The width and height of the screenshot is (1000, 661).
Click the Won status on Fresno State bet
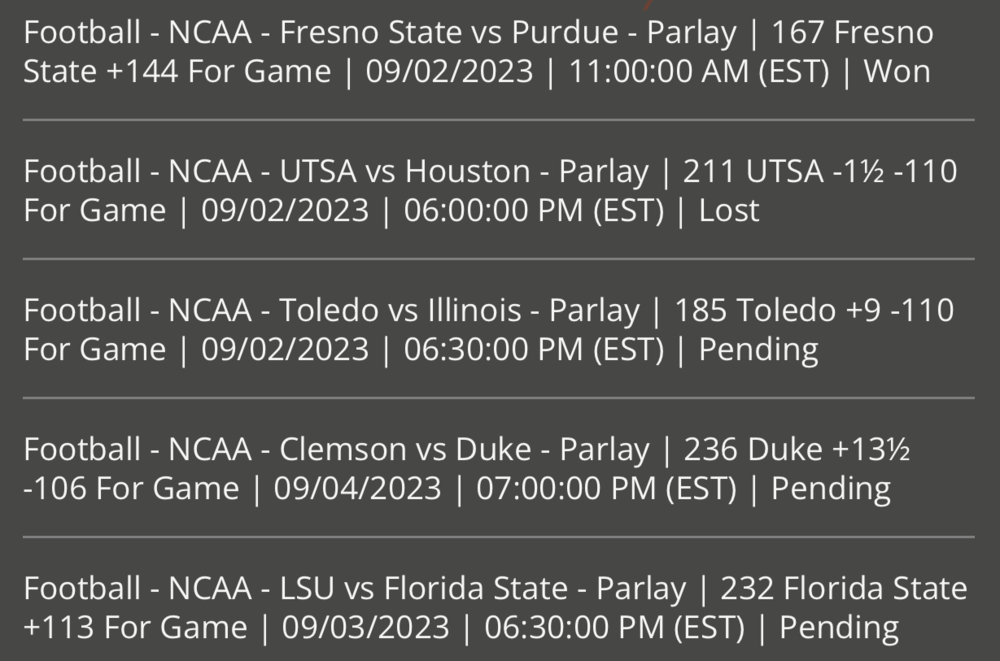[897, 72]
